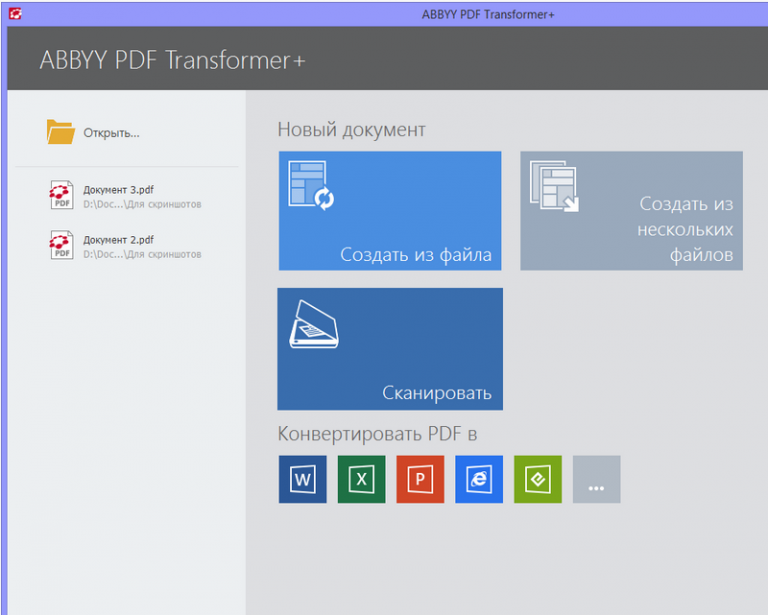Convert PDF to HTML via IE icon
Image resolution: width=768 pixels, height=615 pixels.
coord(479,479)
